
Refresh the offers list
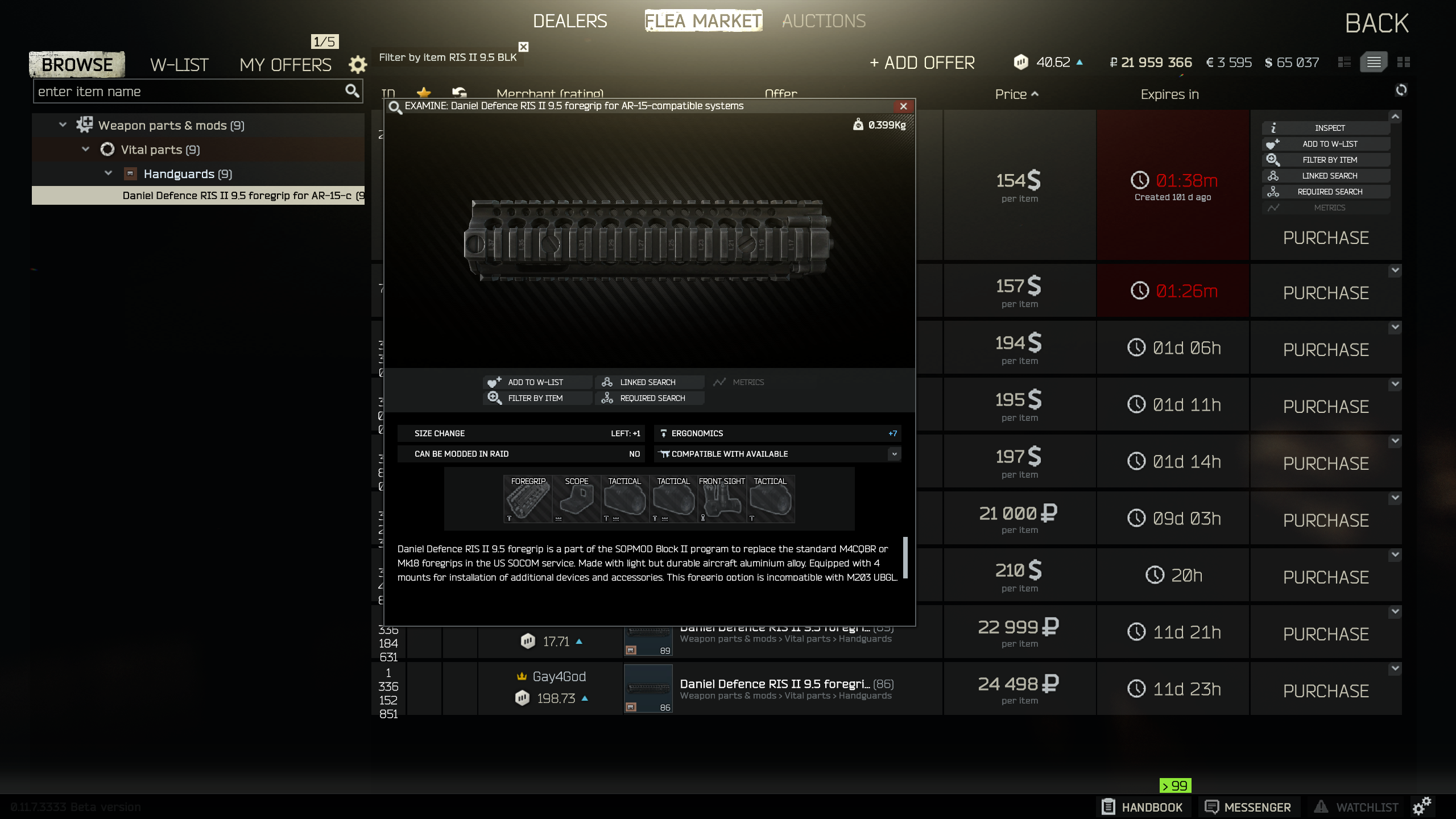pos(1401,90)
